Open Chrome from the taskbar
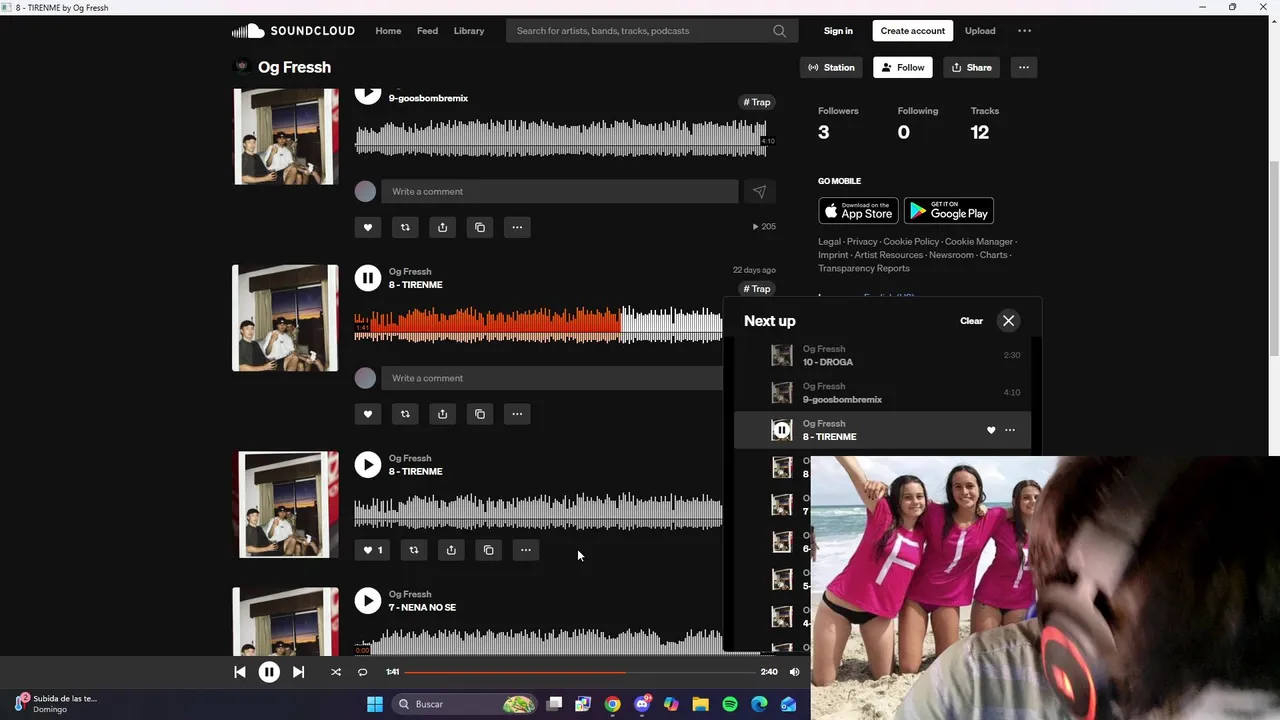Image resolution: width=1280 pixels, height=720 pixels. click(612, 704)
